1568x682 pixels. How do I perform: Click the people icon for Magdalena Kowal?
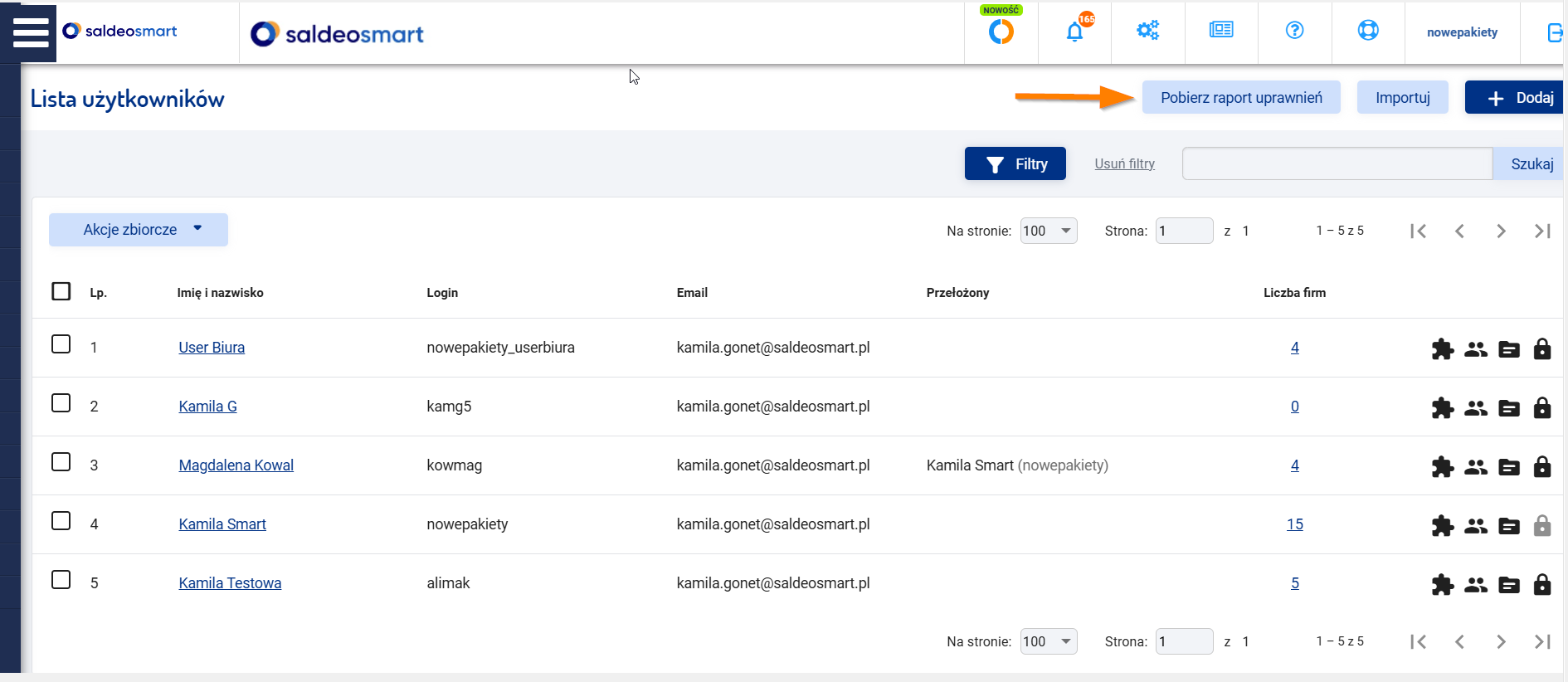[1476, 467]
